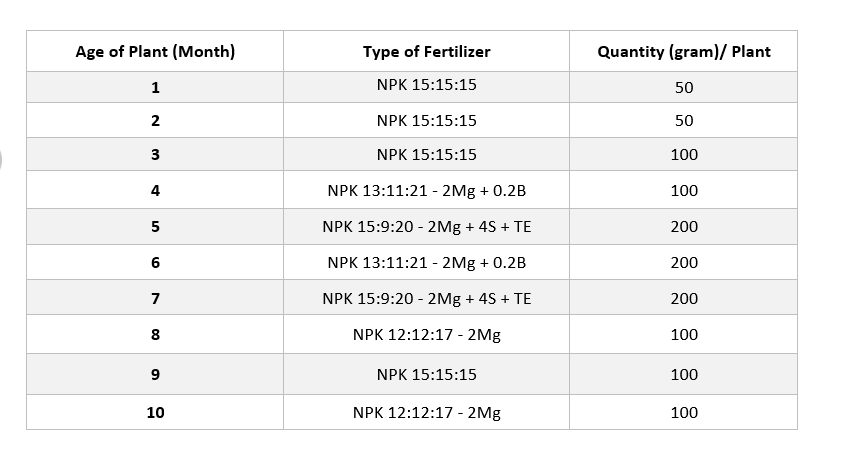This screenshot has height=462, width=842.
Task: Click the 'Quantity (gram)/ Plant' header cell
Action: pyautogui.click(x=684, y=52)
